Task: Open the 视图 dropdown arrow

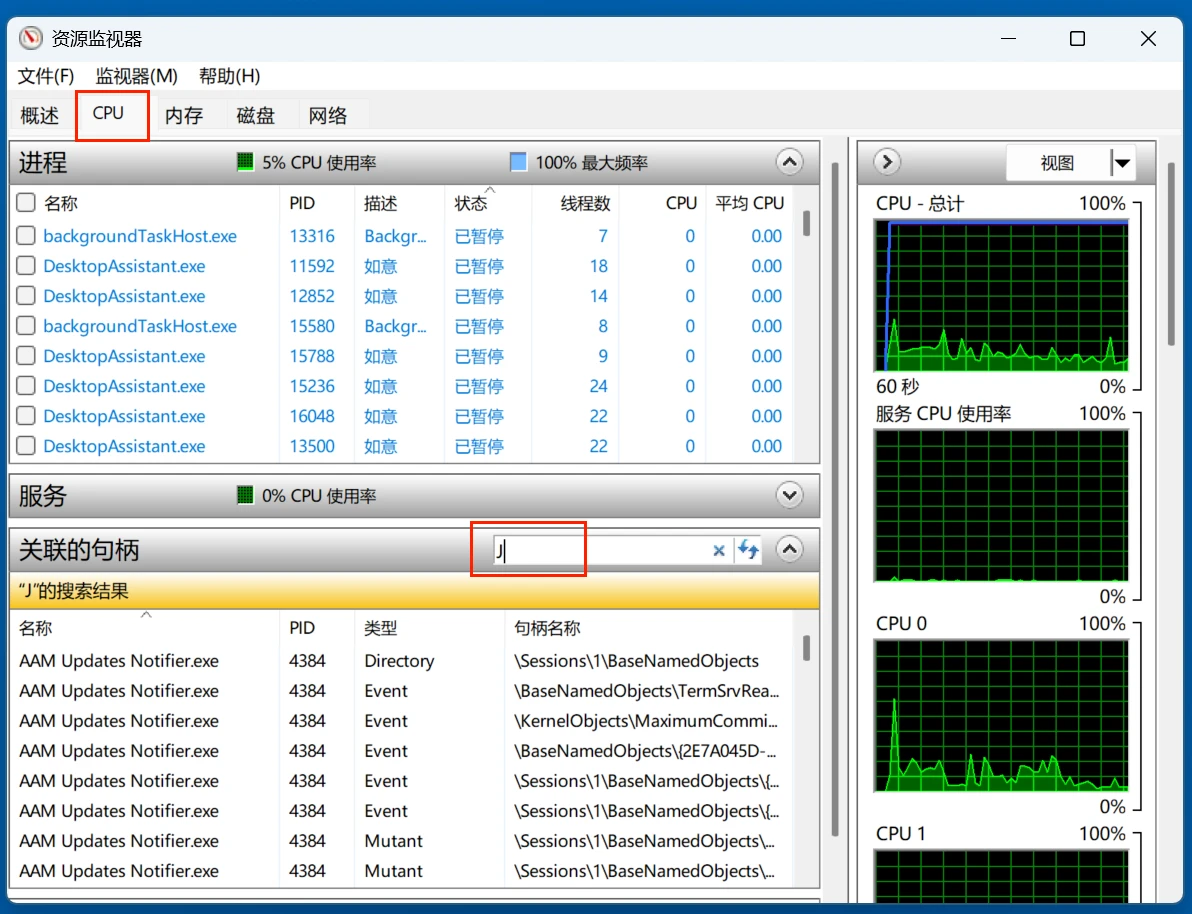Action: (x=1122, y=163)
